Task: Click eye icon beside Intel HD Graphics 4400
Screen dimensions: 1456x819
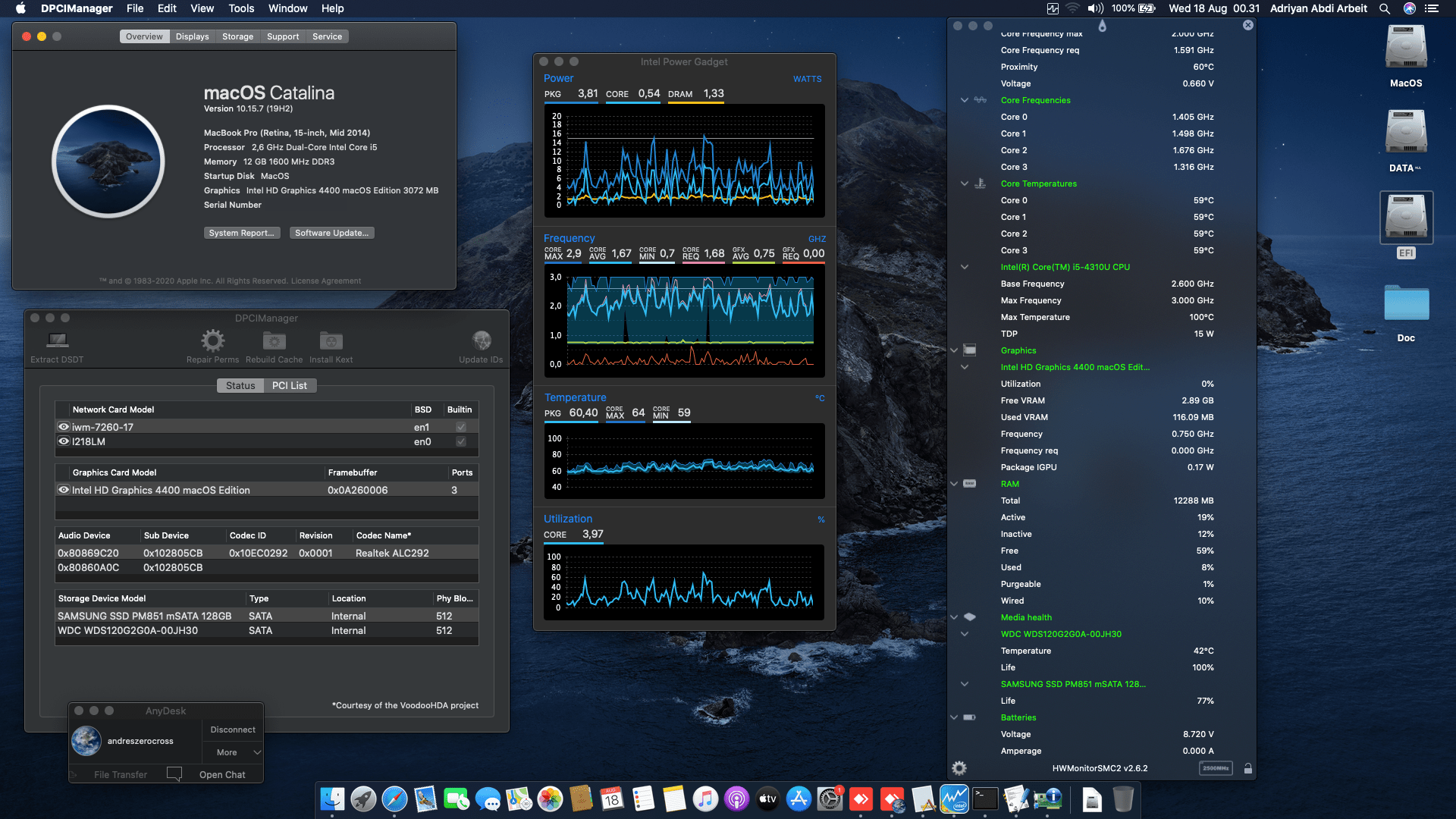Action: (64, 490)
